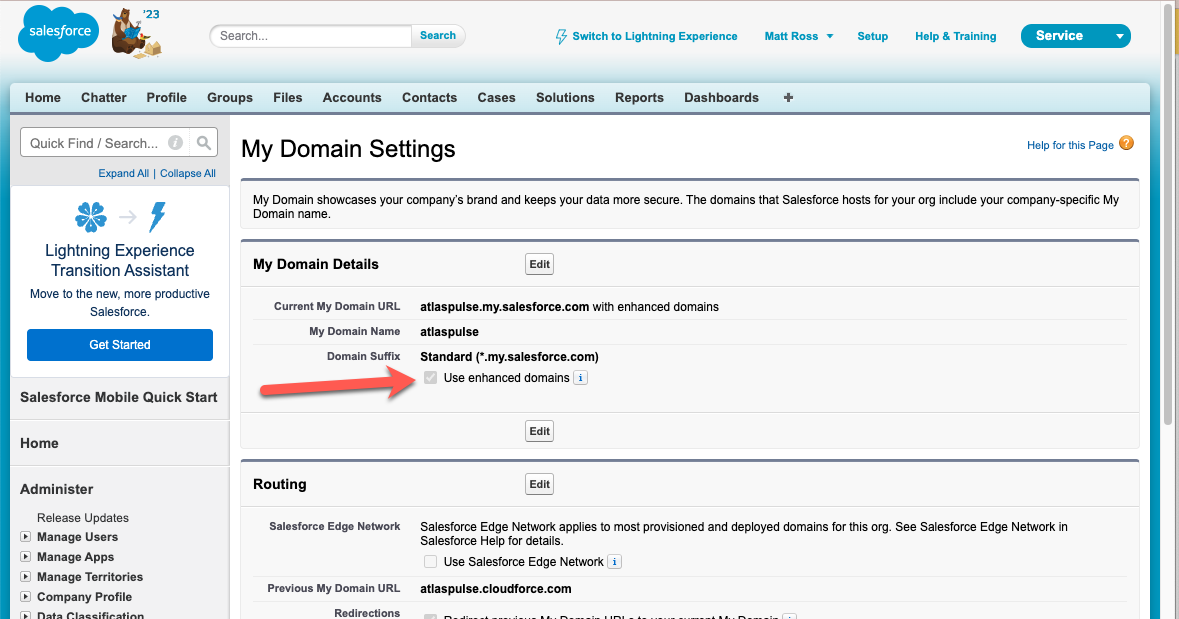Viewport: 1179px width, 619px height.
Task: Click the Help for this Page link
Action: pyautogui.click(x=1070, y=145)
